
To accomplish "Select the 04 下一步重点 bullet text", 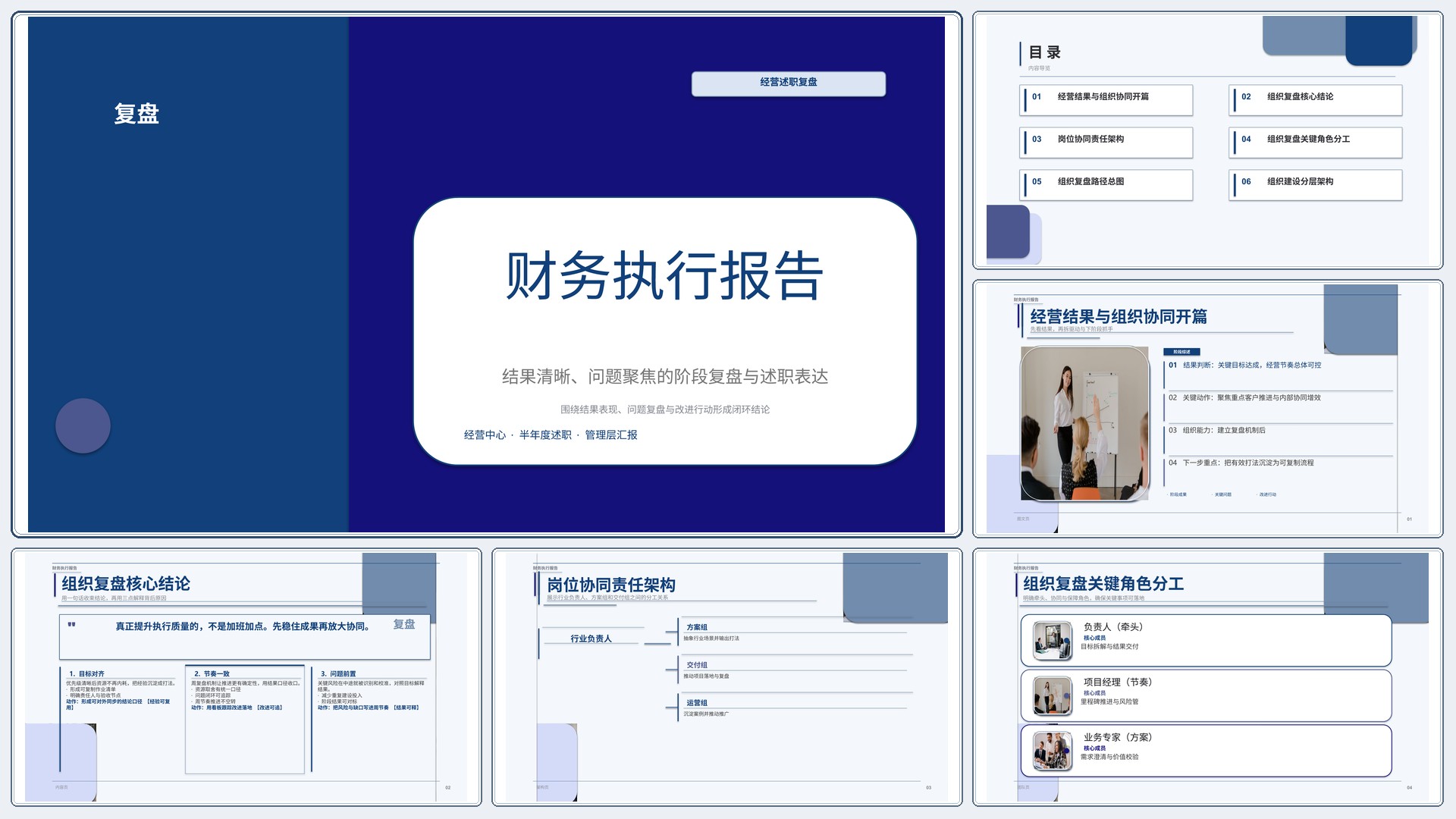I will pyautogui.click(x=1241, y=463).
